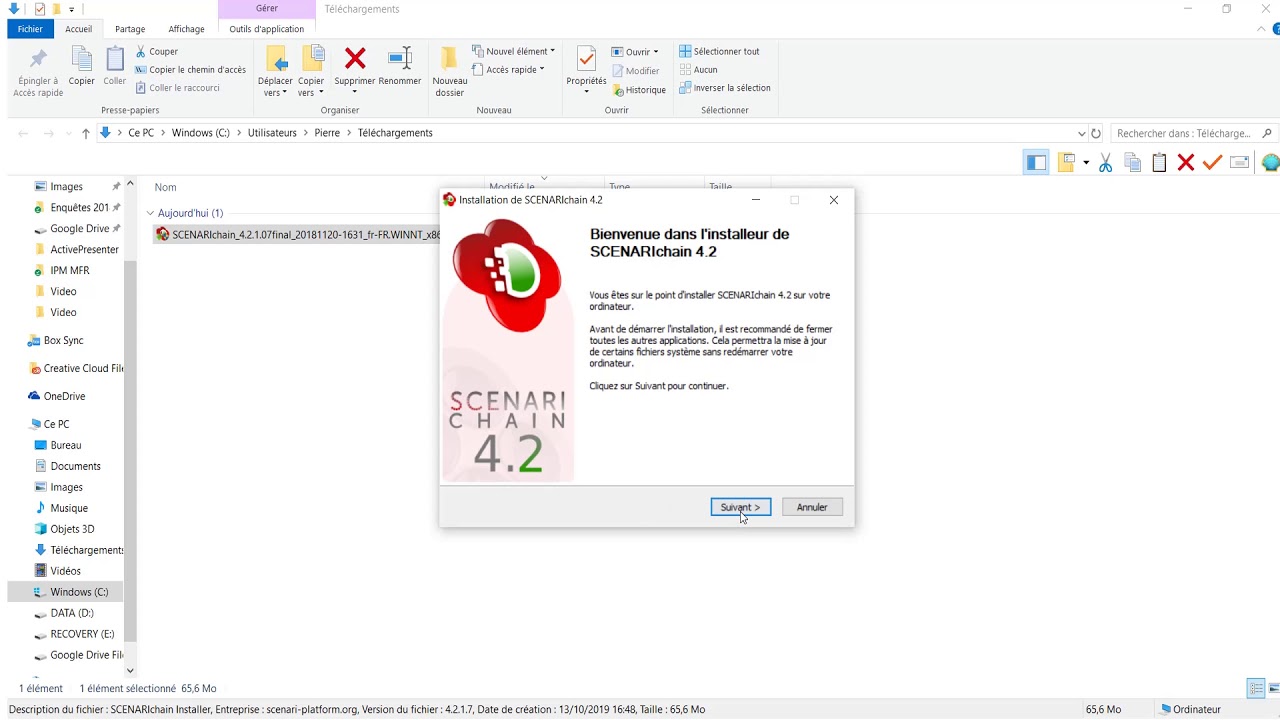Click Annuler in the installer dialog
This screenshot has height=720, width=1280.
[x=812, y=507]
